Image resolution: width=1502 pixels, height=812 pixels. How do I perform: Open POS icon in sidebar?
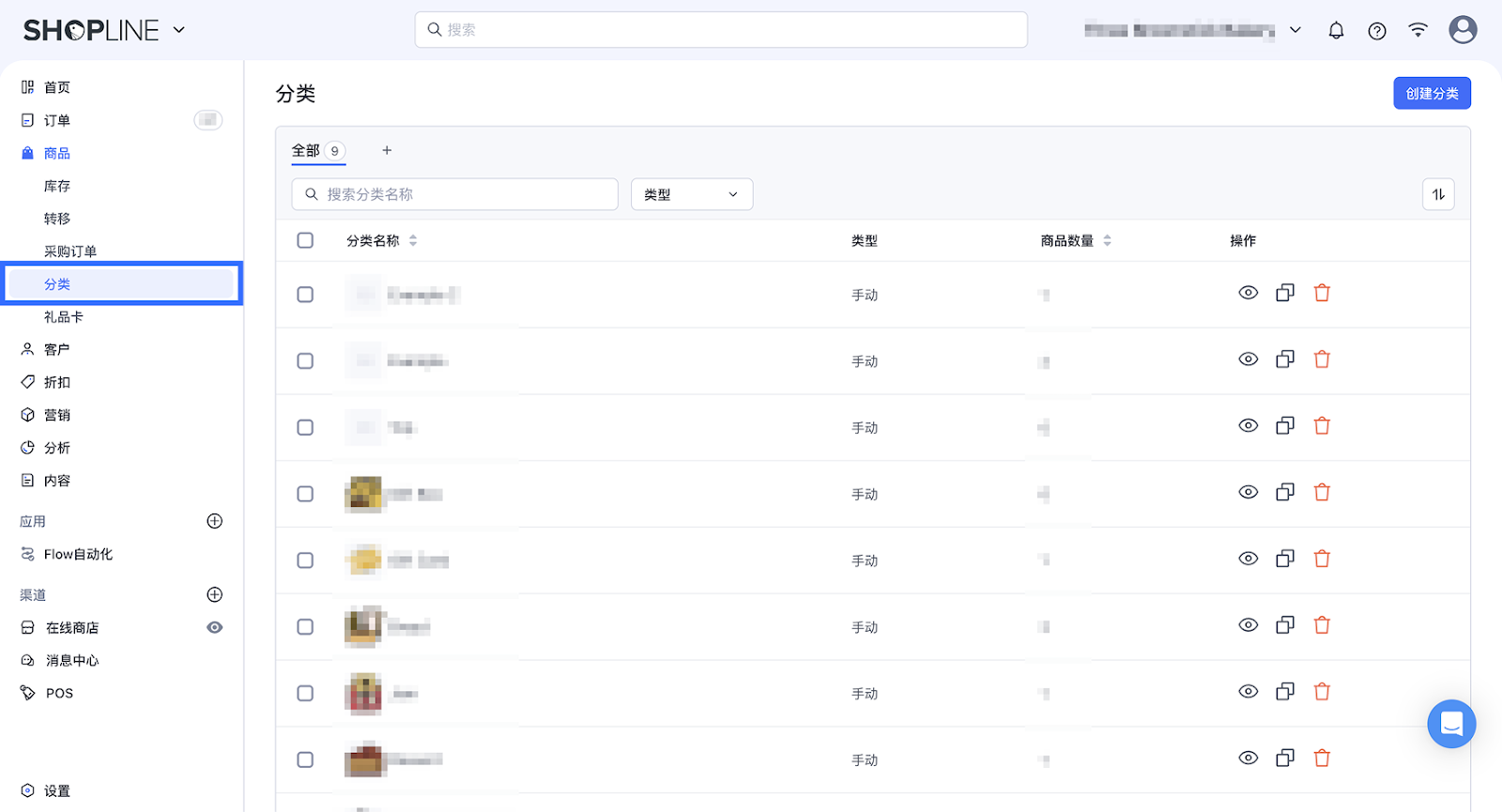[x=28, y=693]
